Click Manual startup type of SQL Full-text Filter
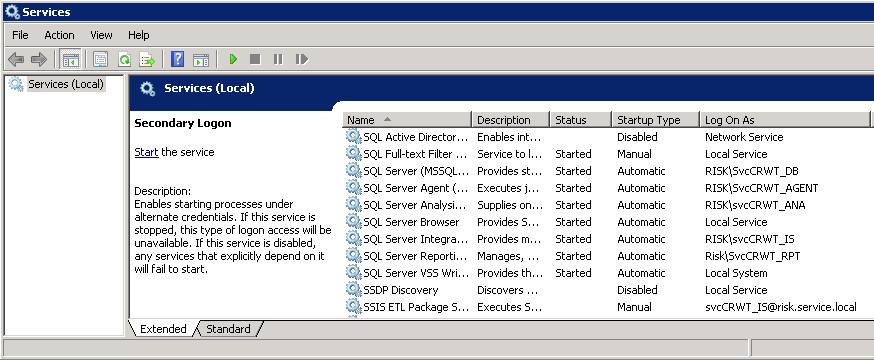874x360 pixels. tap(634, 154)
